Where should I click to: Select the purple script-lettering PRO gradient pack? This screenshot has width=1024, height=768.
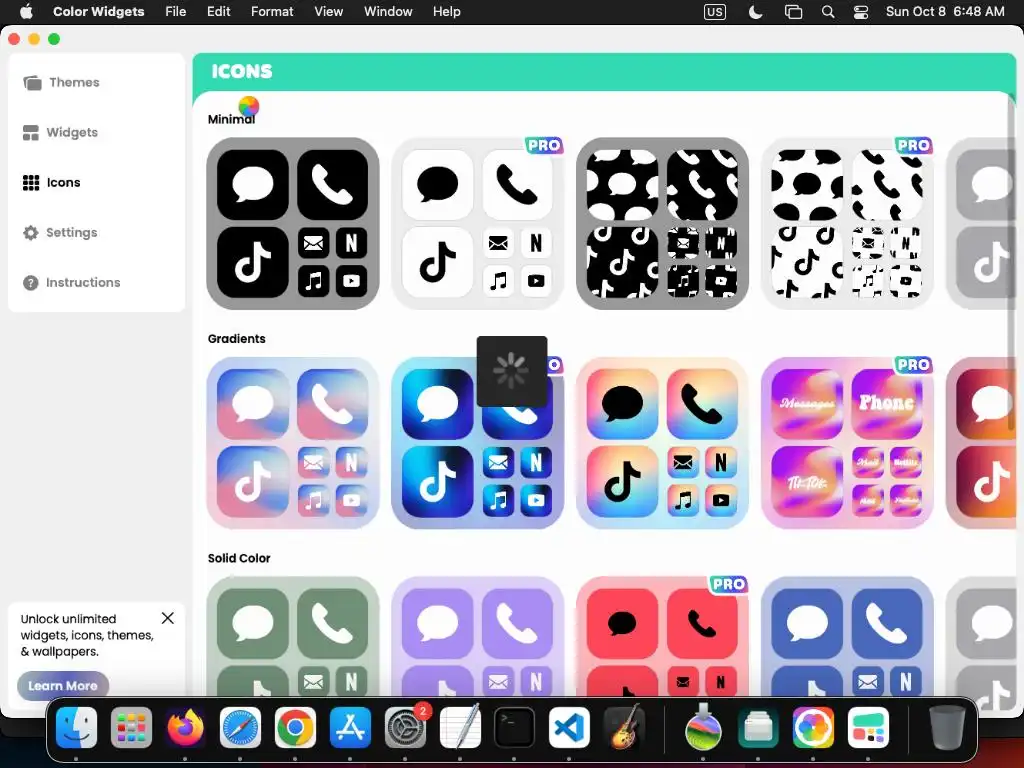coord(847,443)
